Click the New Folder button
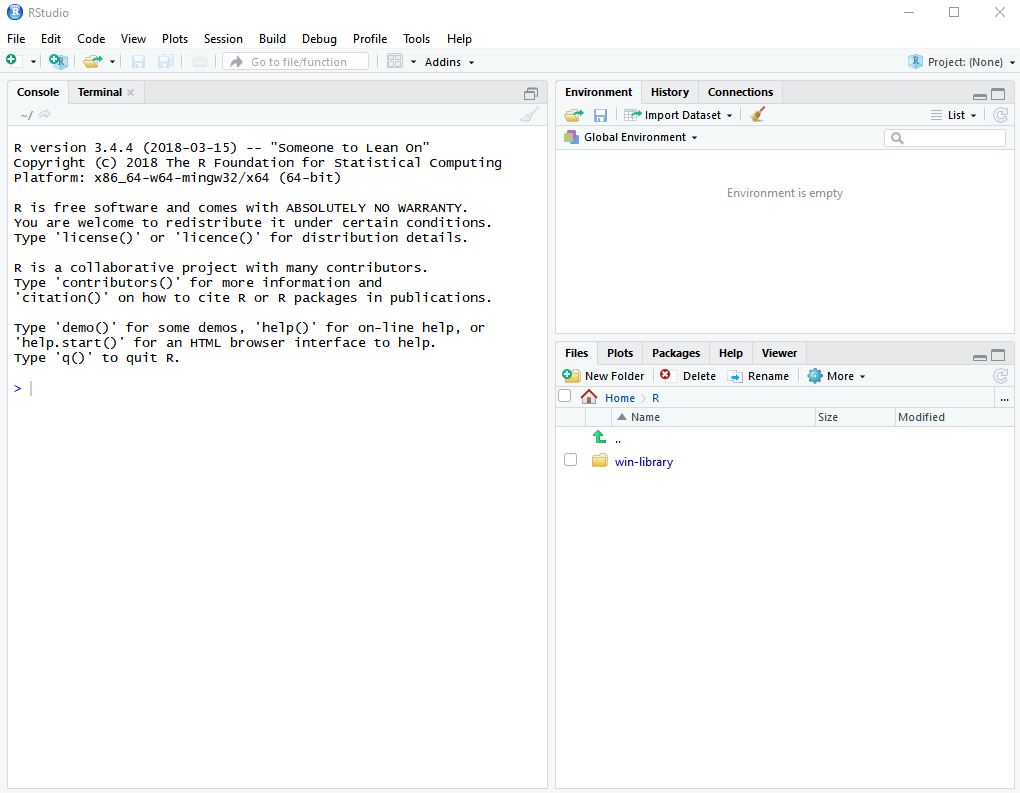This screenshot has height=793, width=1020. [x=604, y=376]
